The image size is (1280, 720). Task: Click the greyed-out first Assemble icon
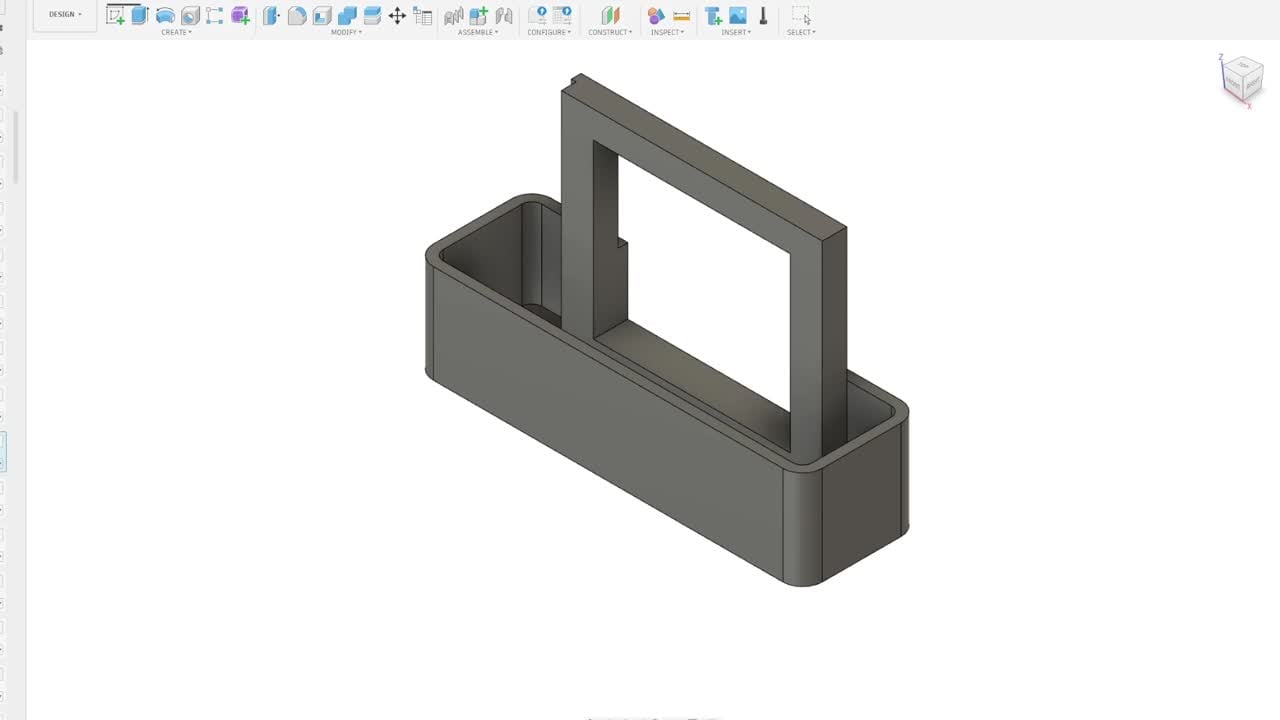454,16
